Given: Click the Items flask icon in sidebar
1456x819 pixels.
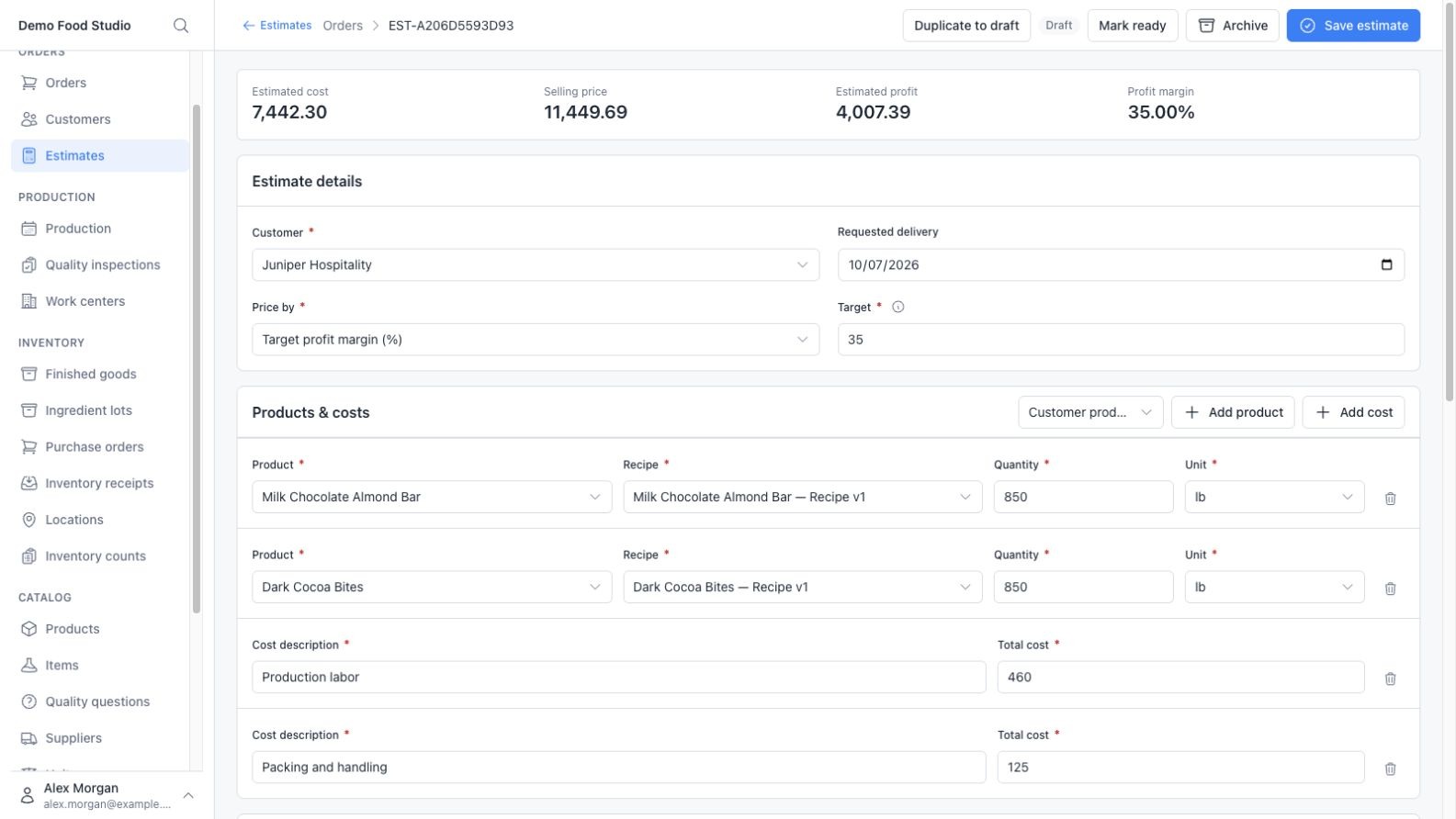Looking at the screenshot, I should 29,665.
